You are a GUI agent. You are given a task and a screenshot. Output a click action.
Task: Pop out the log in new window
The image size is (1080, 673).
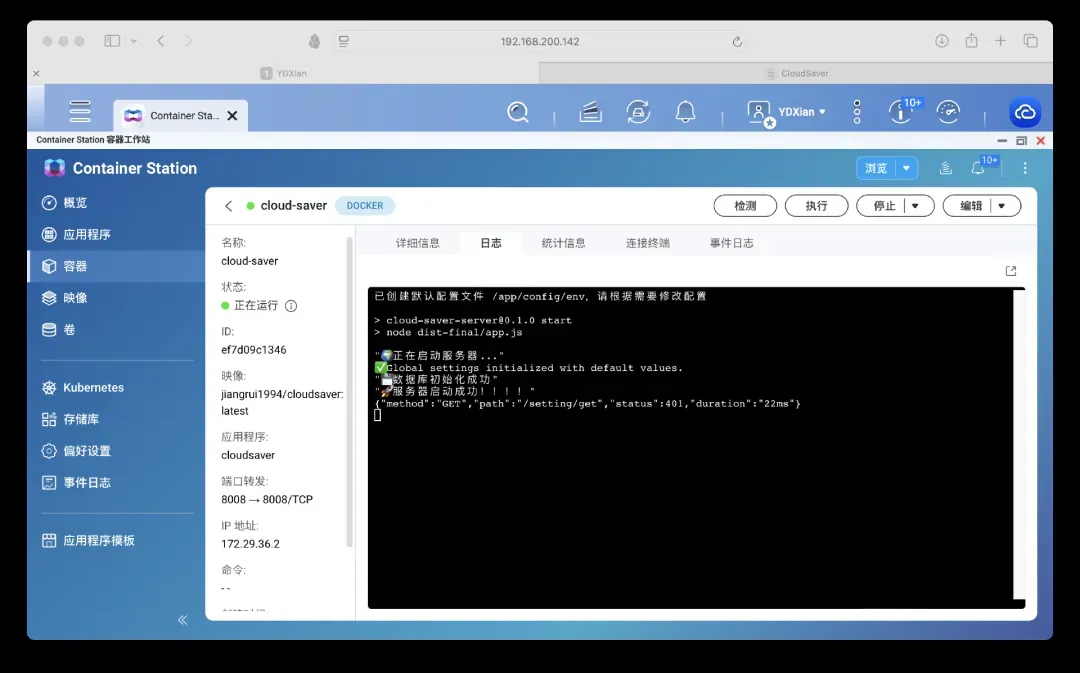point(1010,271)
